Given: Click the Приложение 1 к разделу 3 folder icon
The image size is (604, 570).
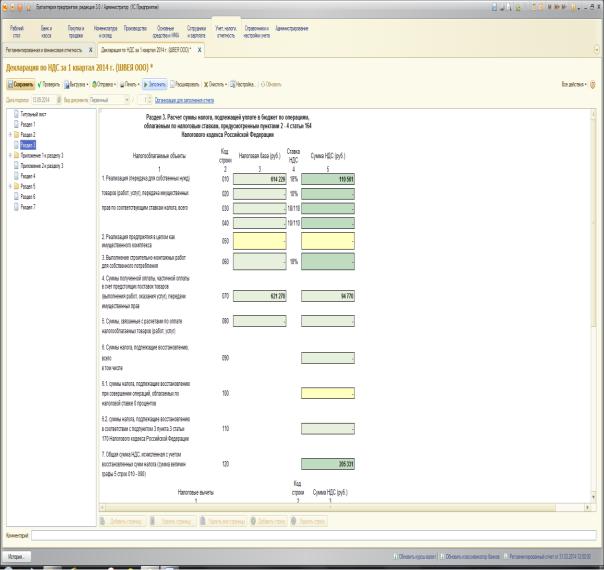Looking at the screenshot, I should 17,156.
